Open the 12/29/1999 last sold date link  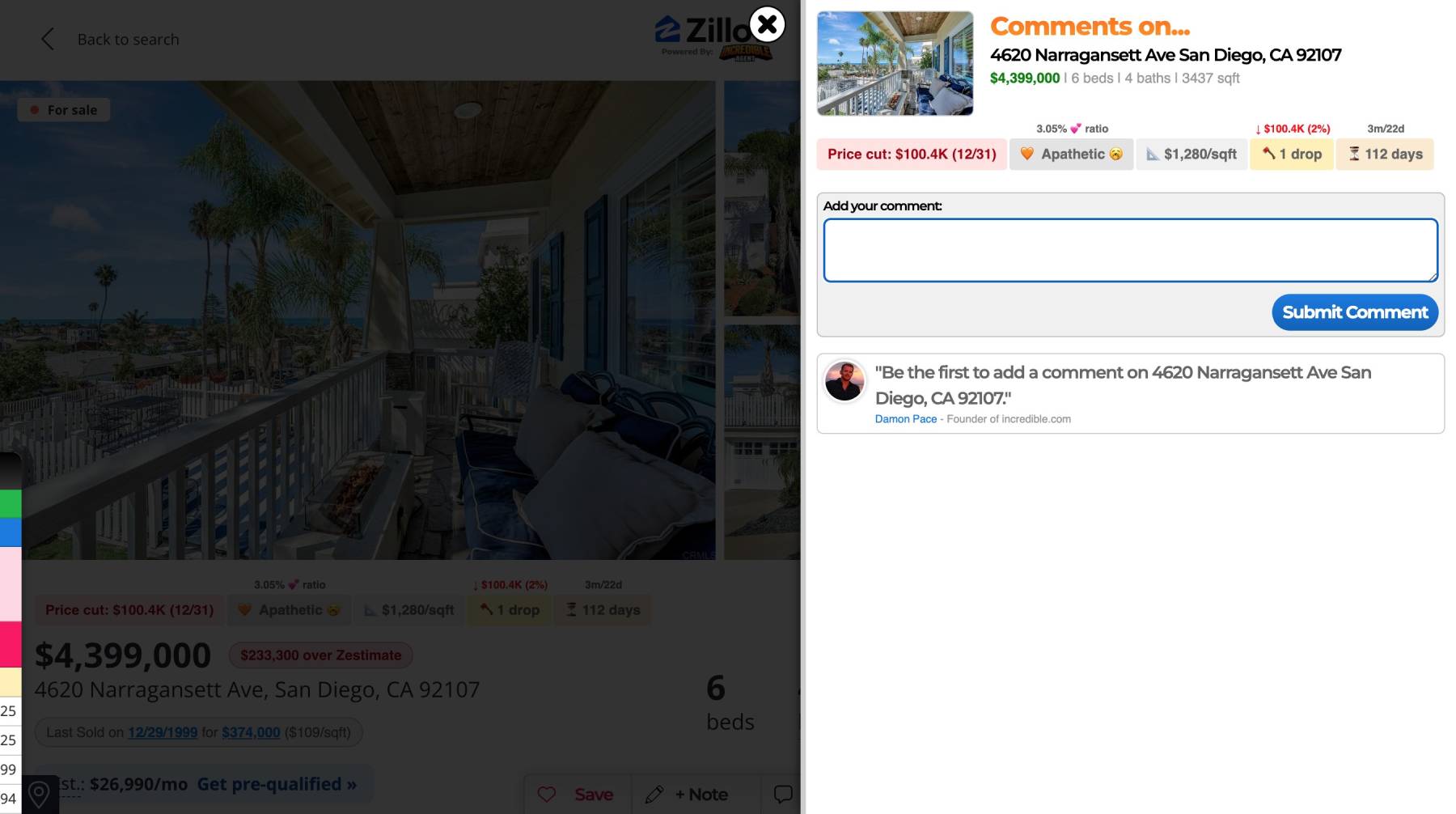click(163, 732)
